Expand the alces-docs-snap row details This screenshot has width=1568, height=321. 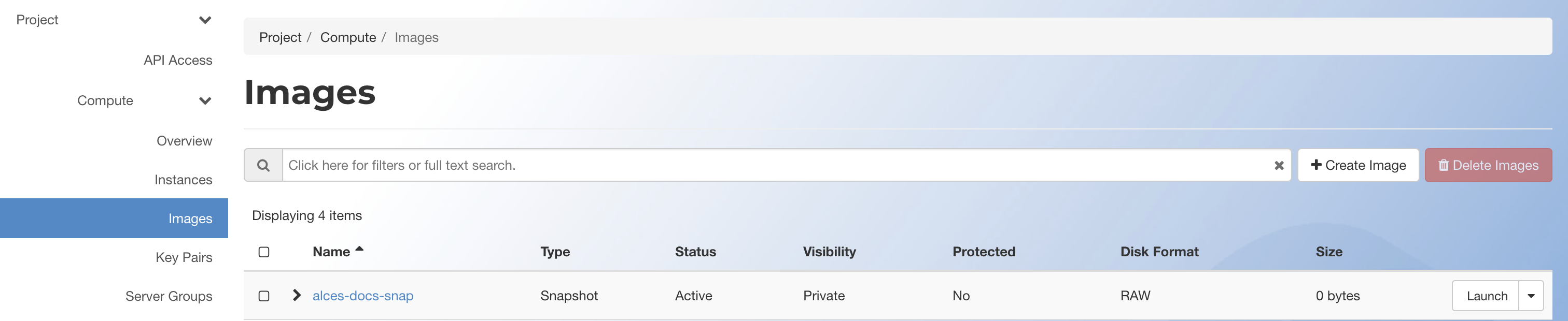click(x=297, y=295)
